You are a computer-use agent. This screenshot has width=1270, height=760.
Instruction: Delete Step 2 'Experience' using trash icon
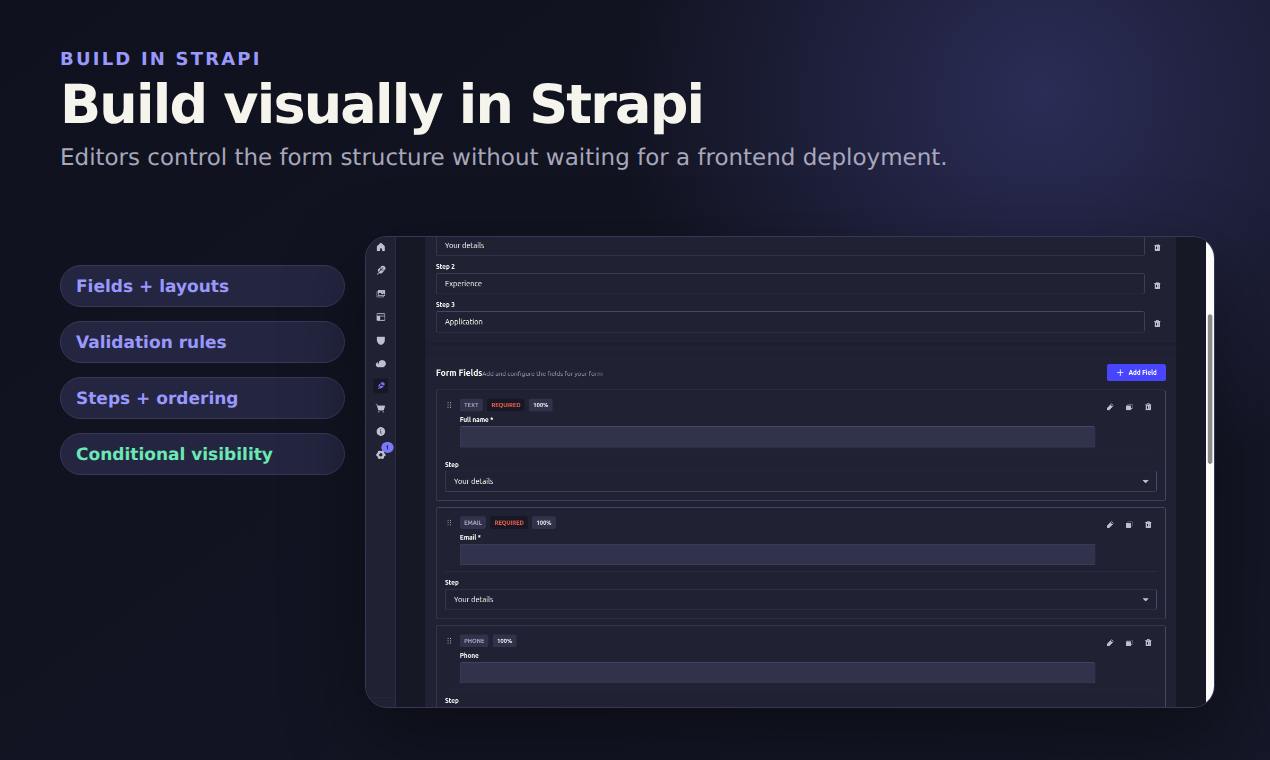1157,285
